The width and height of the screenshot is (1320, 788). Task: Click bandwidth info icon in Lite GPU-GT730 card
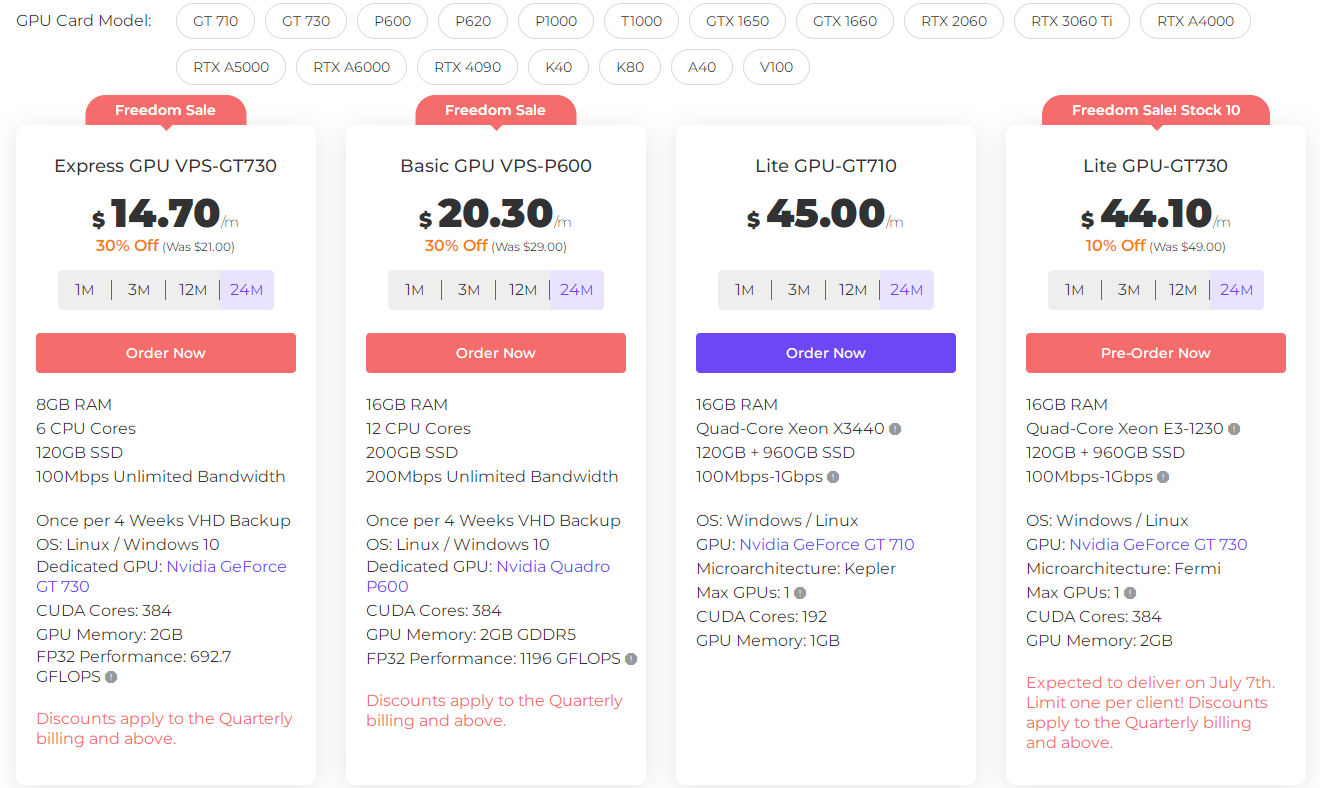[x=1163, y=477]
